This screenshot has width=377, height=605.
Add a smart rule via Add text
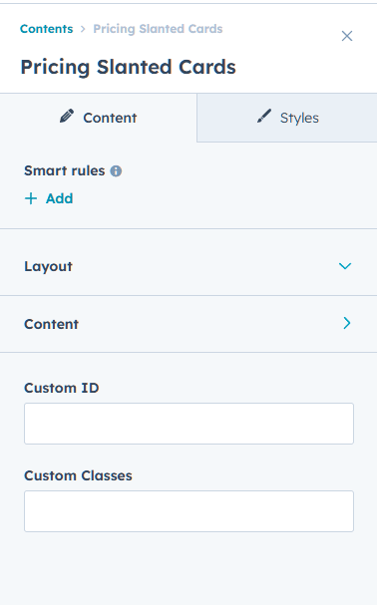click(59, 198)
